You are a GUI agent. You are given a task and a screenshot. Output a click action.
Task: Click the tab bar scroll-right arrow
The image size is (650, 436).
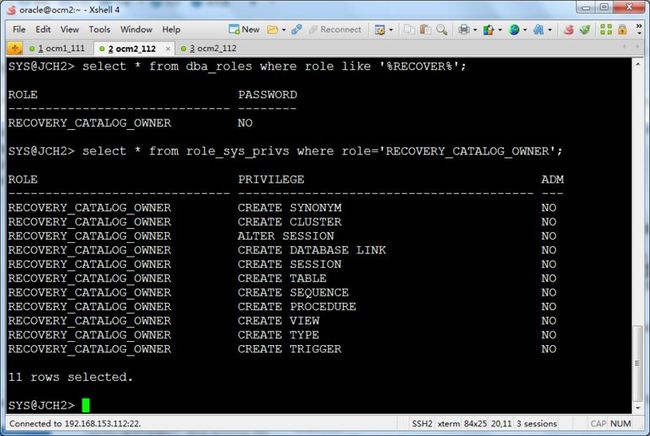click(638, 47)
